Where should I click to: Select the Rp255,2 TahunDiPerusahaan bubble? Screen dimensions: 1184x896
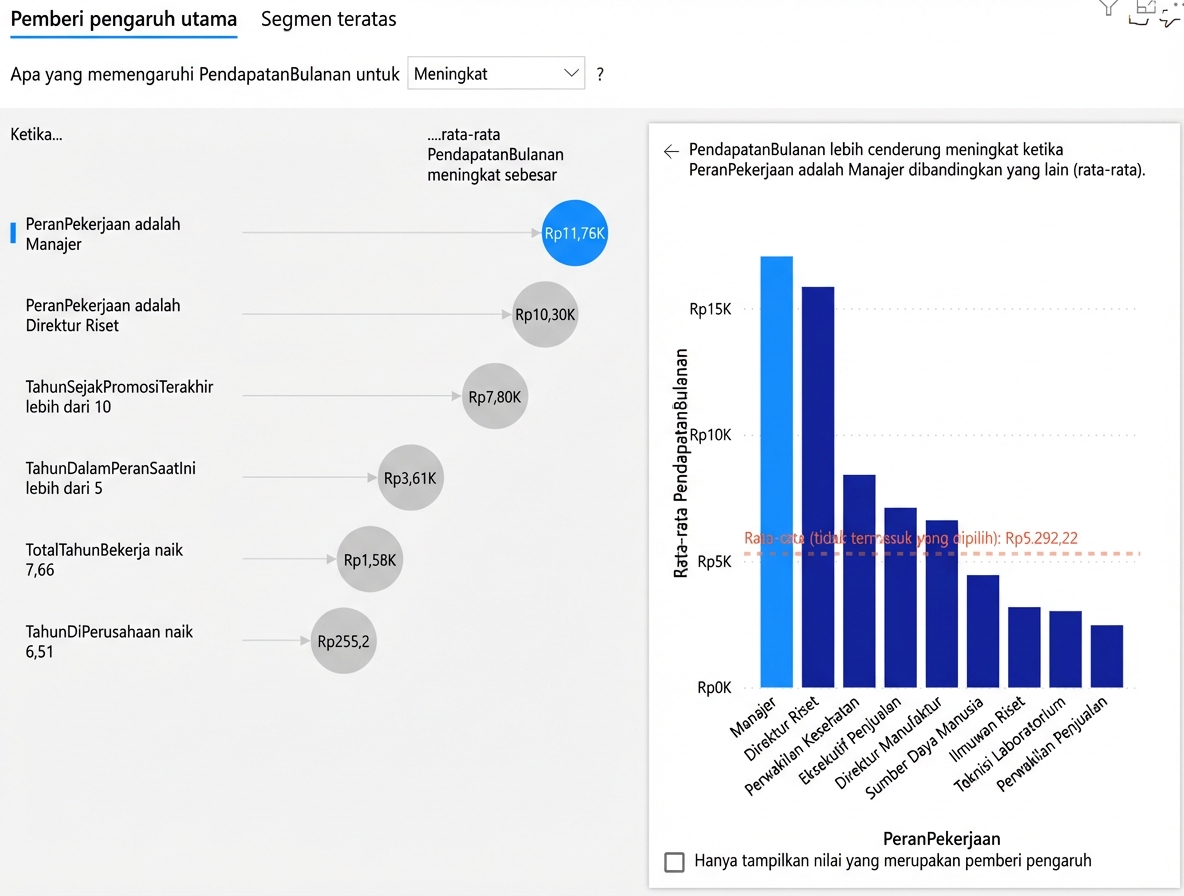tap(343, 641)
